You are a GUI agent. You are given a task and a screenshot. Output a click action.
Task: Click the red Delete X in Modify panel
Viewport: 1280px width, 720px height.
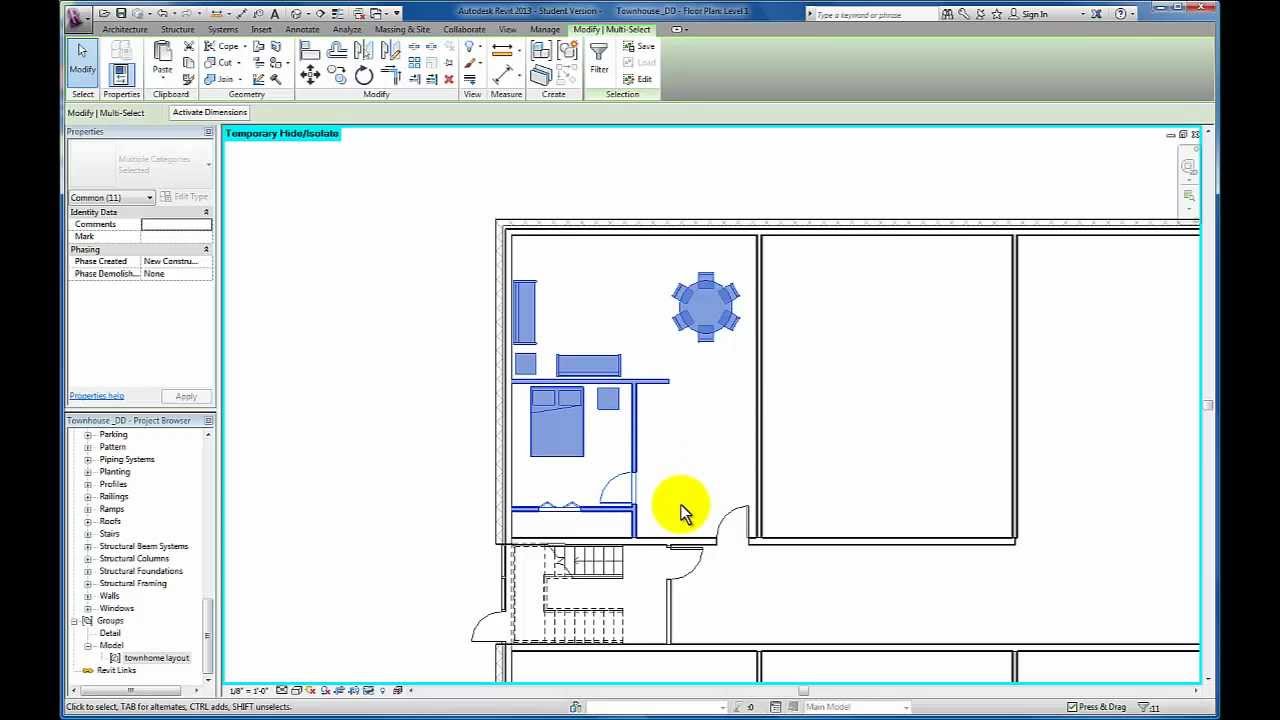[448, 79]
